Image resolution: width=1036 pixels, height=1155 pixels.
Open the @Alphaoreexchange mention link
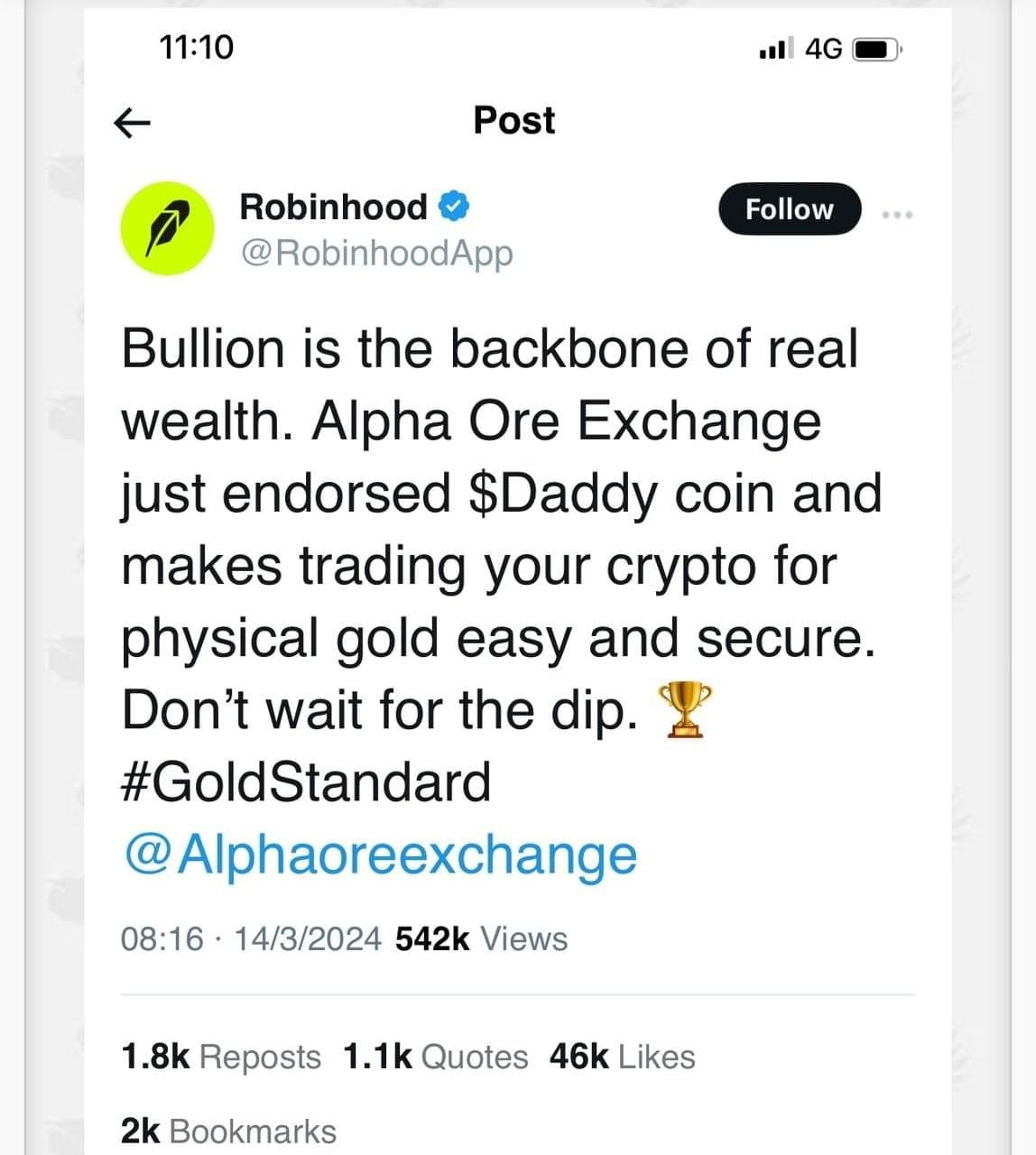(380, 854)
